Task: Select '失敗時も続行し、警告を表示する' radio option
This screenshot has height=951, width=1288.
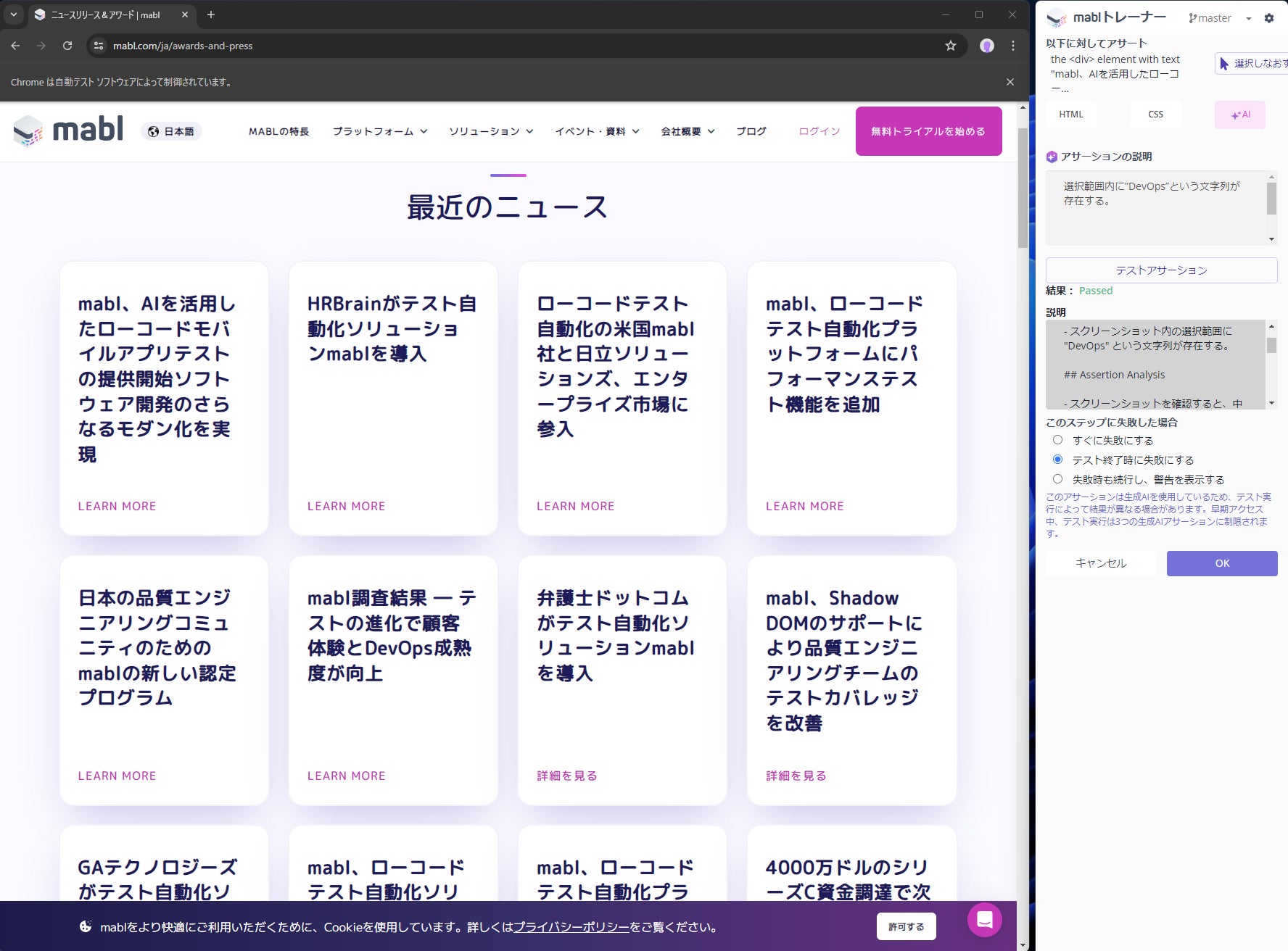Action: (x=1057, y=479)
